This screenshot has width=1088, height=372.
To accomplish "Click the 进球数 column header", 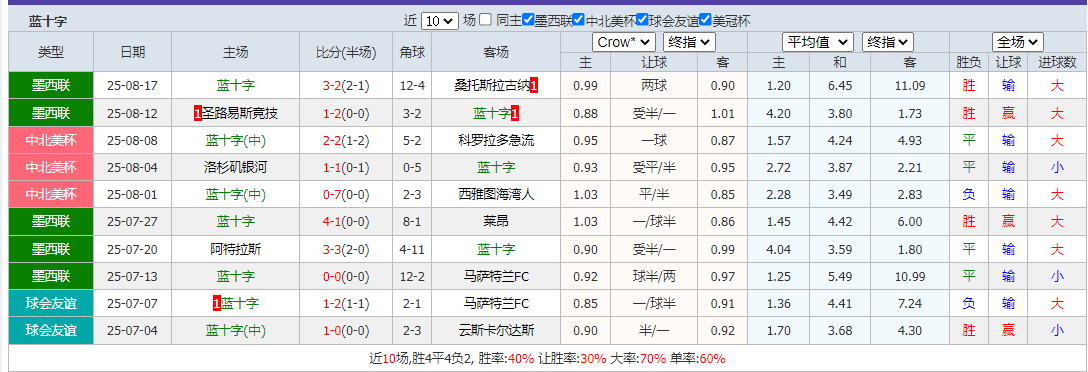I will point(1057,62).
